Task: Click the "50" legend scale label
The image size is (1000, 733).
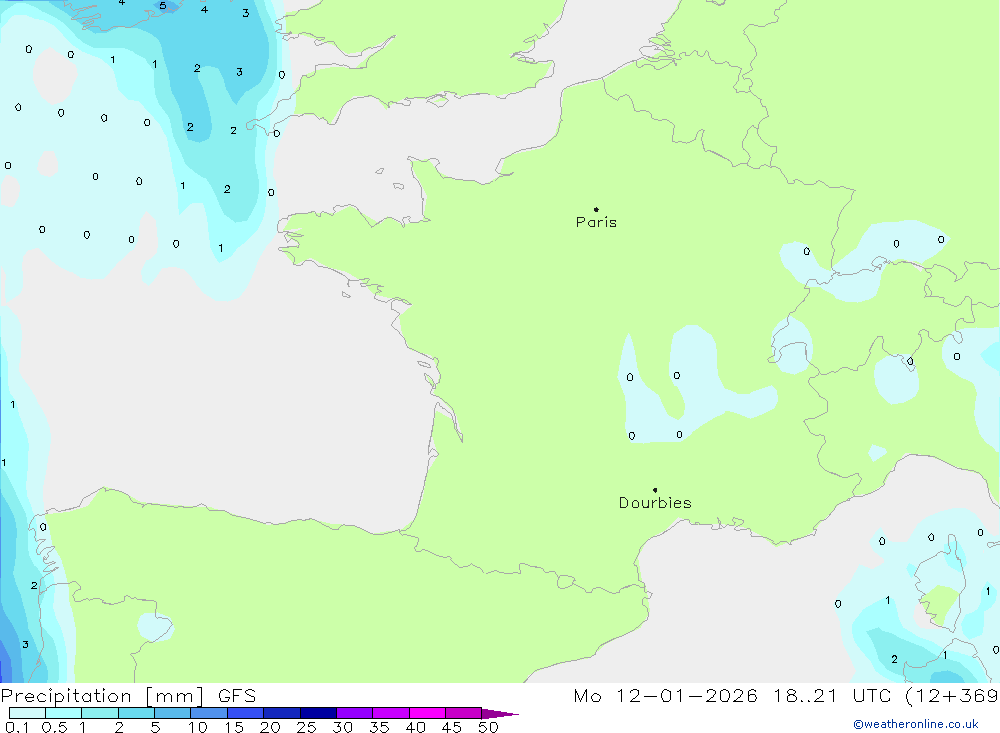Action: coord(488,727)
